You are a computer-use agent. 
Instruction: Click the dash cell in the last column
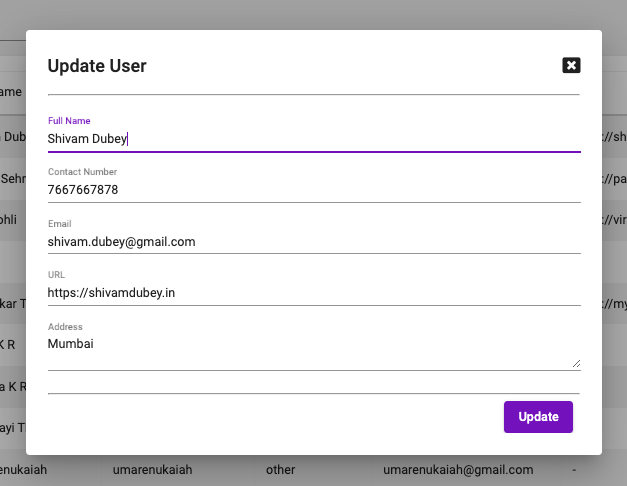574,469
